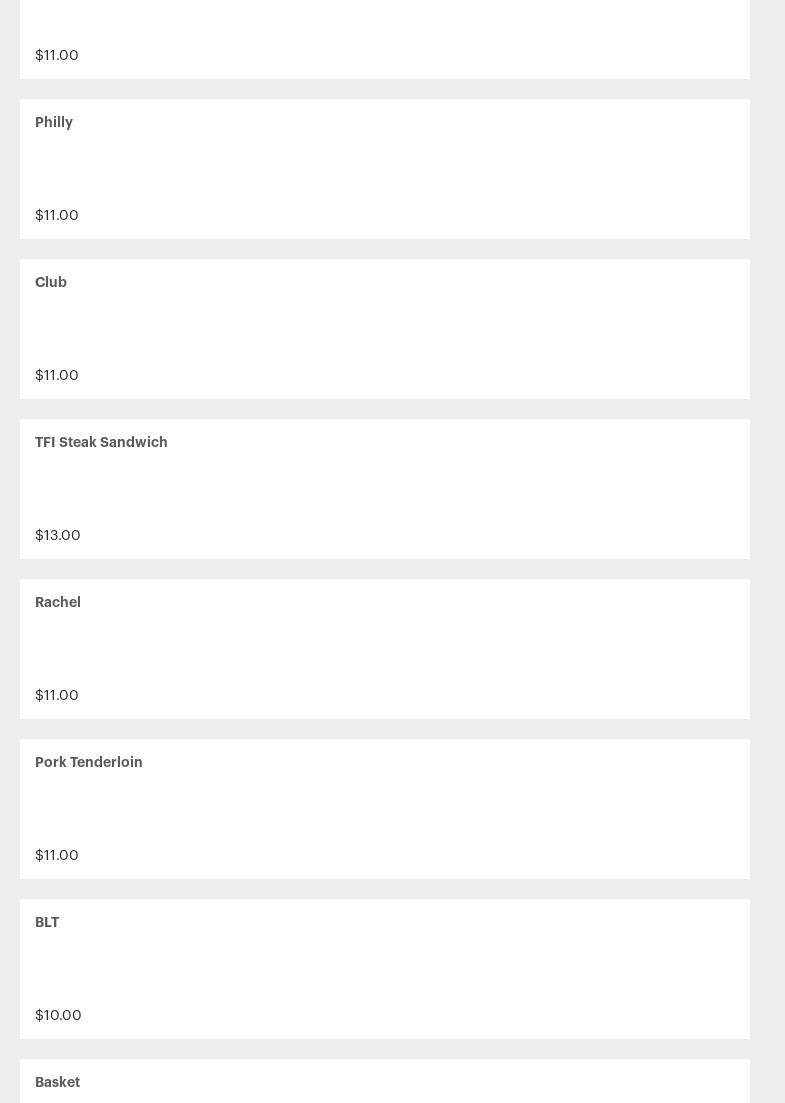Click the Philly menu item title
The width and height of the screenshot is (785, 1103).
pos(54,122)
